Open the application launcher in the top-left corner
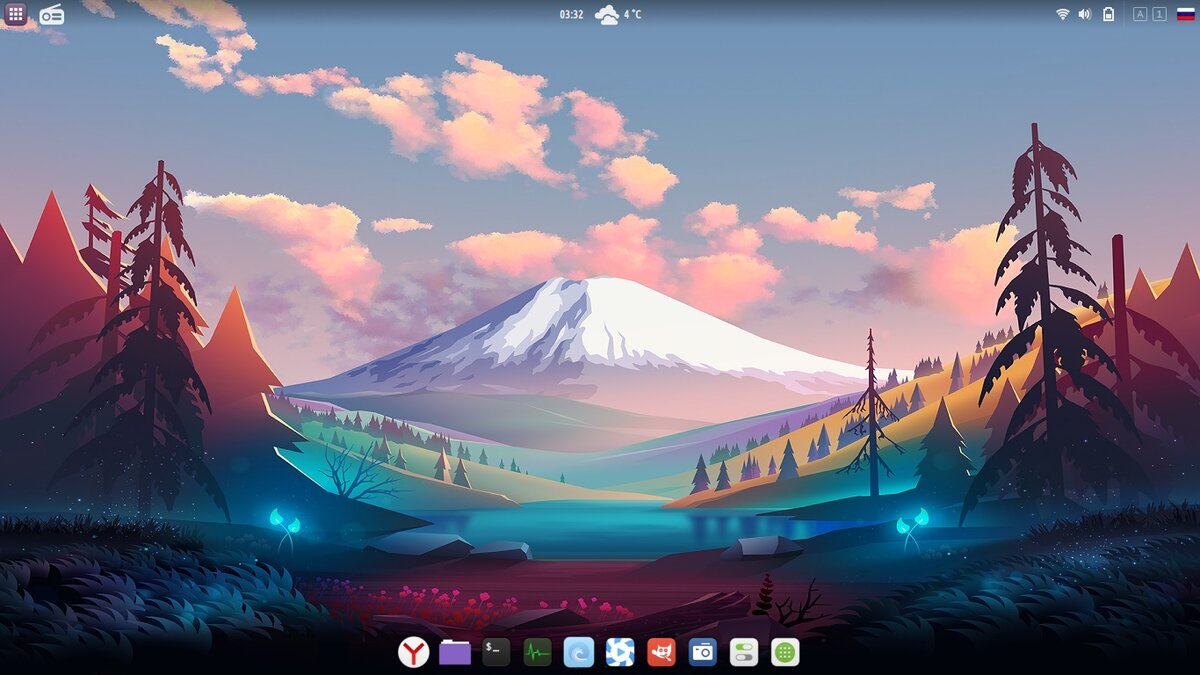Viewport: 1200px width, 675px height. coord(14,15)
